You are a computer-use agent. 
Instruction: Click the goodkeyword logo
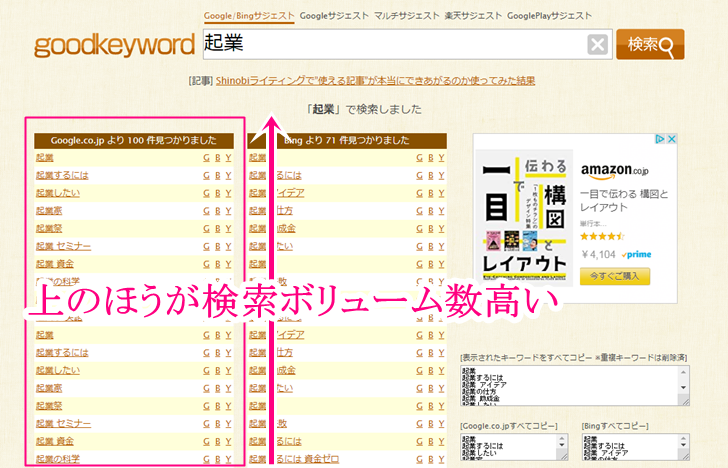(114, 46)
